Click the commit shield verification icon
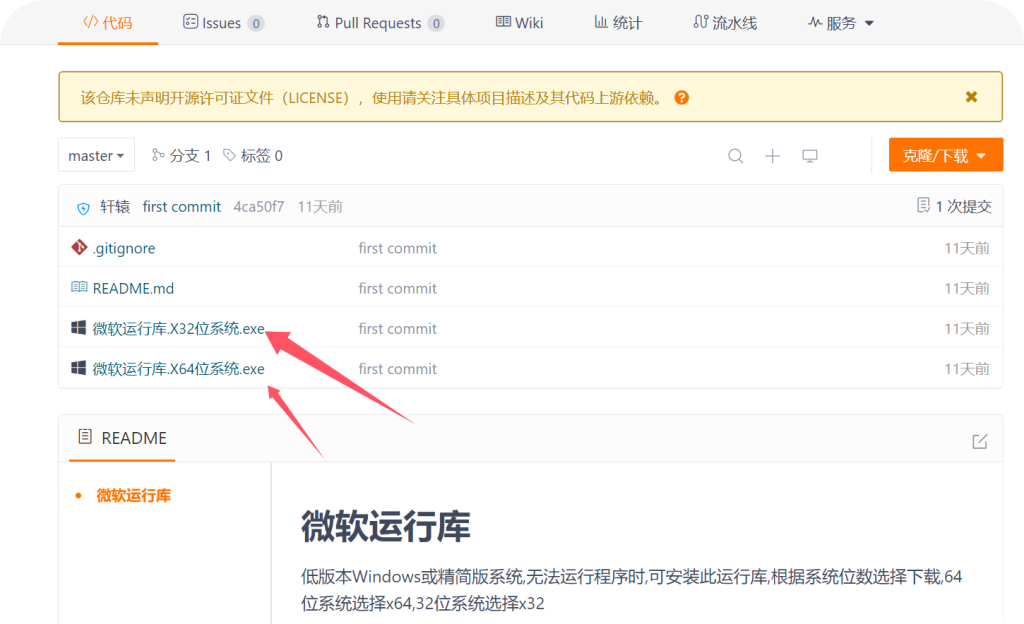This screenshot has height=624, width=1024. (x=83, y=208)
